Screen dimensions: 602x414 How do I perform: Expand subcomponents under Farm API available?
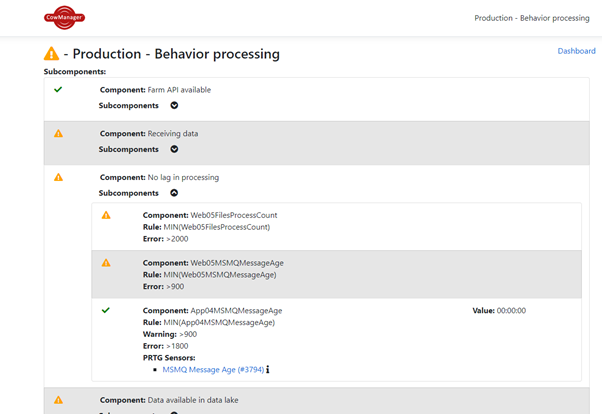174,105
